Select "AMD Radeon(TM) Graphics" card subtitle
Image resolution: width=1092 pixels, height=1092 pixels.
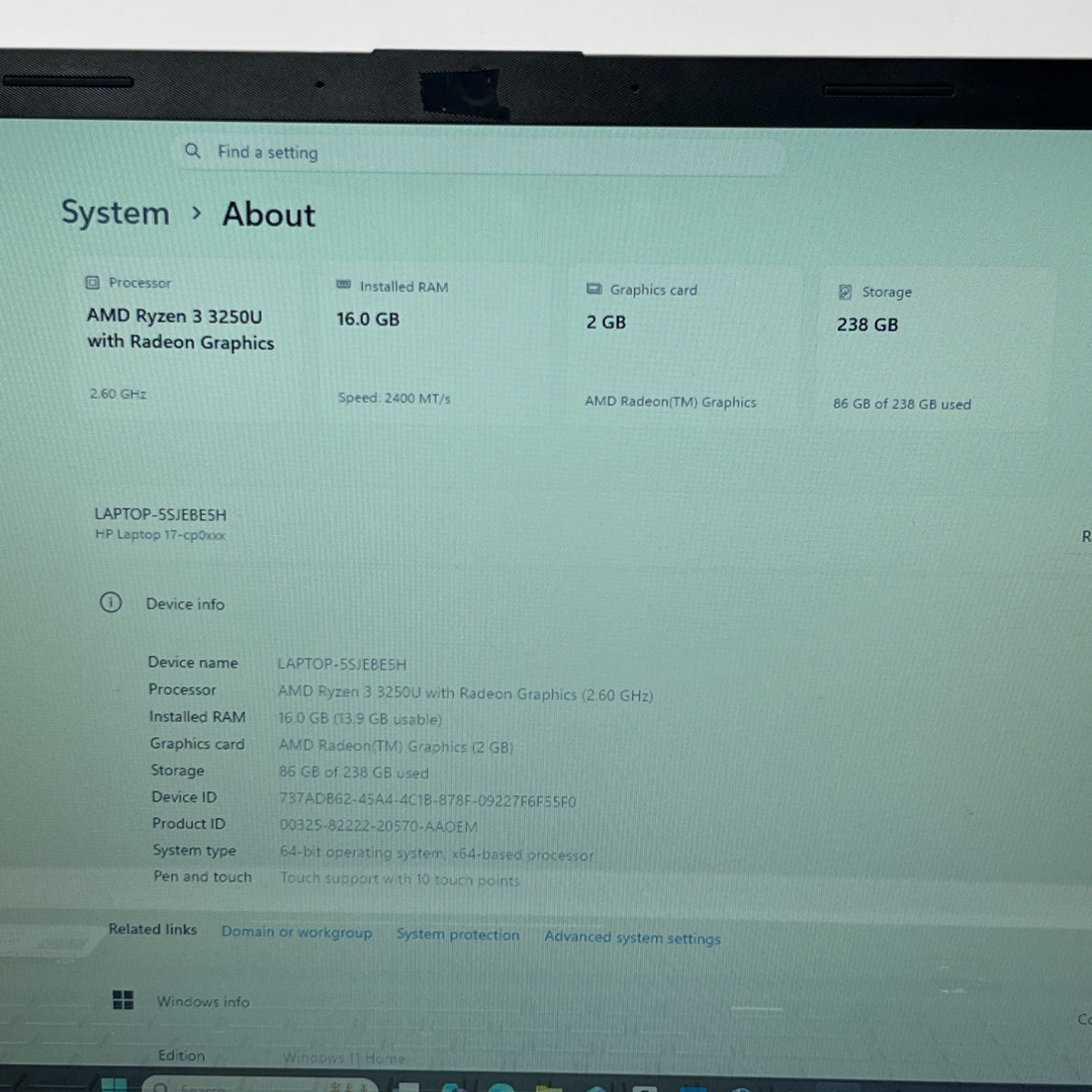pyautogui.click(x=671, y=401)
